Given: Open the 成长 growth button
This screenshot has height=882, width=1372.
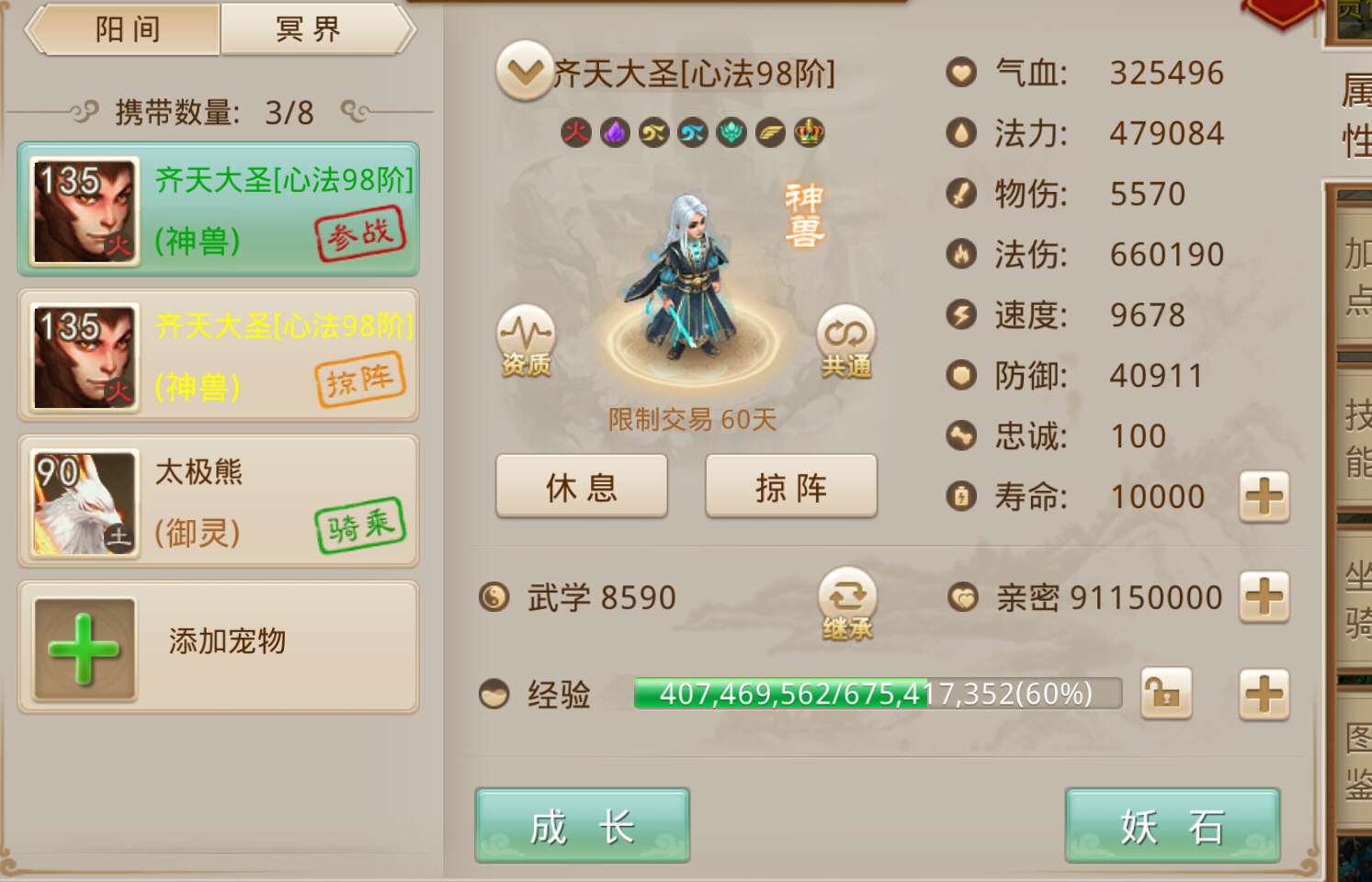Looking at the screenshot, I should pyautogui.click(x=582, y=825).
